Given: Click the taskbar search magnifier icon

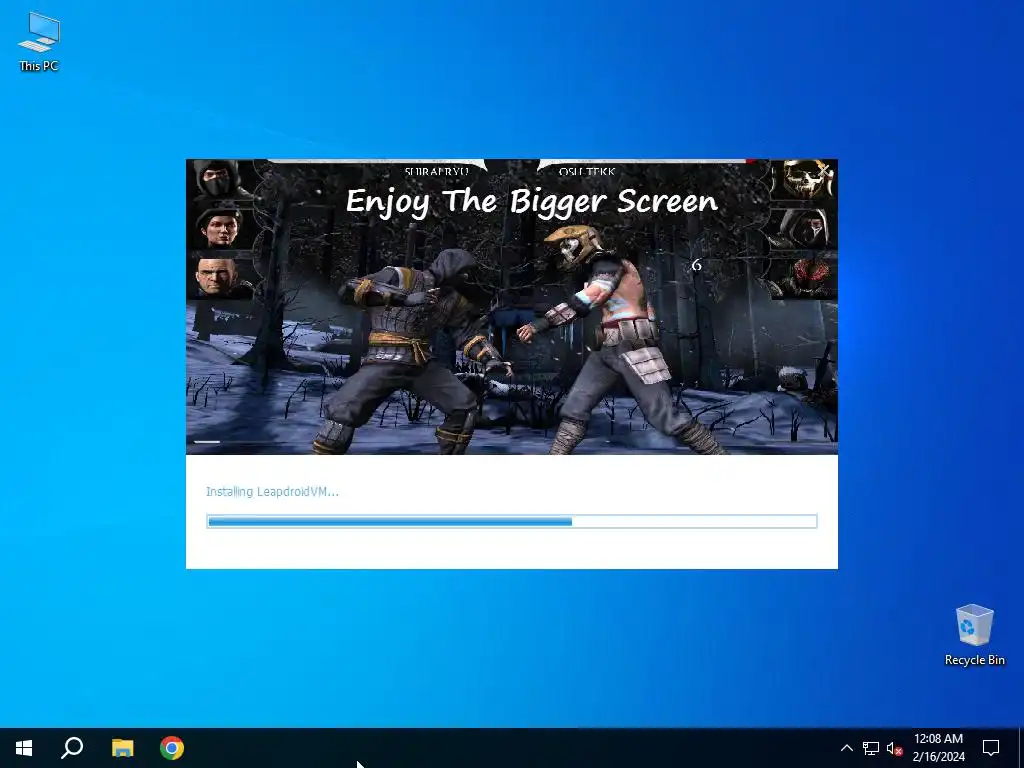Looking at the screenshot, I should 72,748.
